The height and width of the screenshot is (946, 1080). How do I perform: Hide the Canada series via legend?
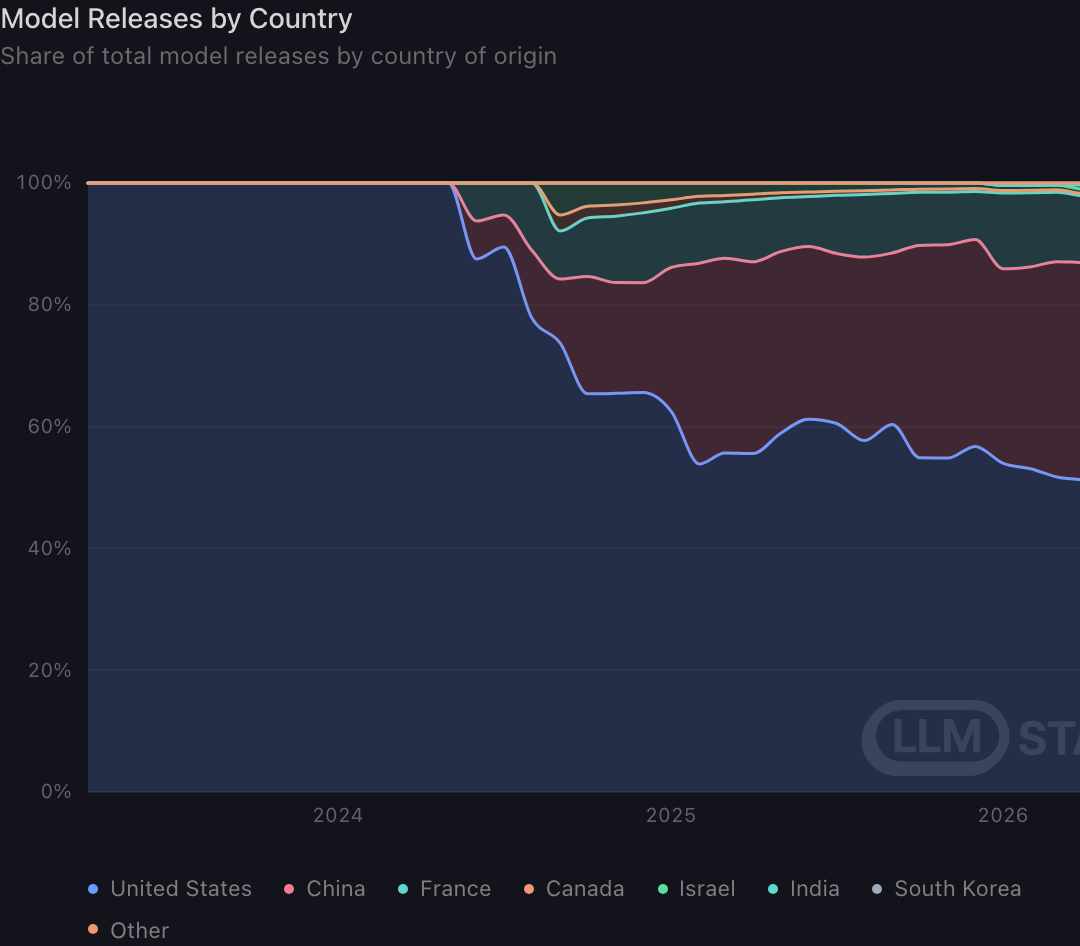tap(574, 889)
